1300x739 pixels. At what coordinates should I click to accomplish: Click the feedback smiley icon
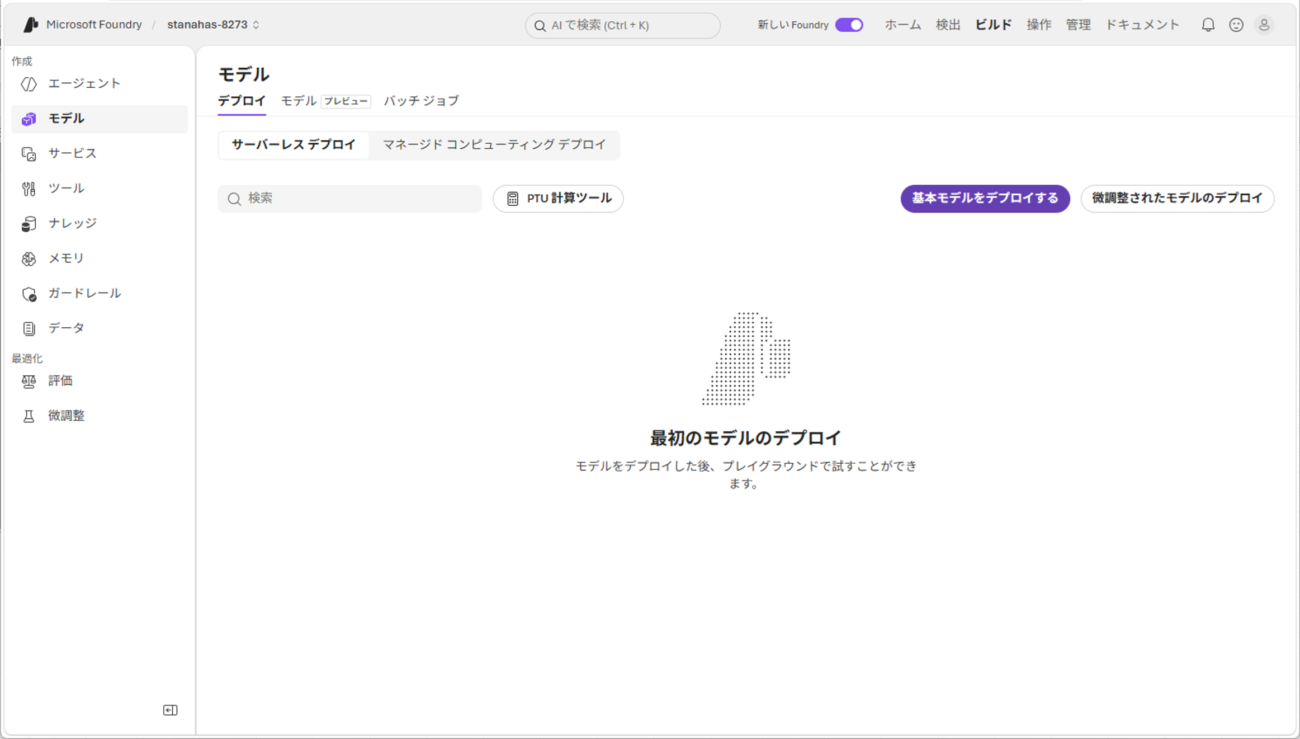tap(1236, 25)
